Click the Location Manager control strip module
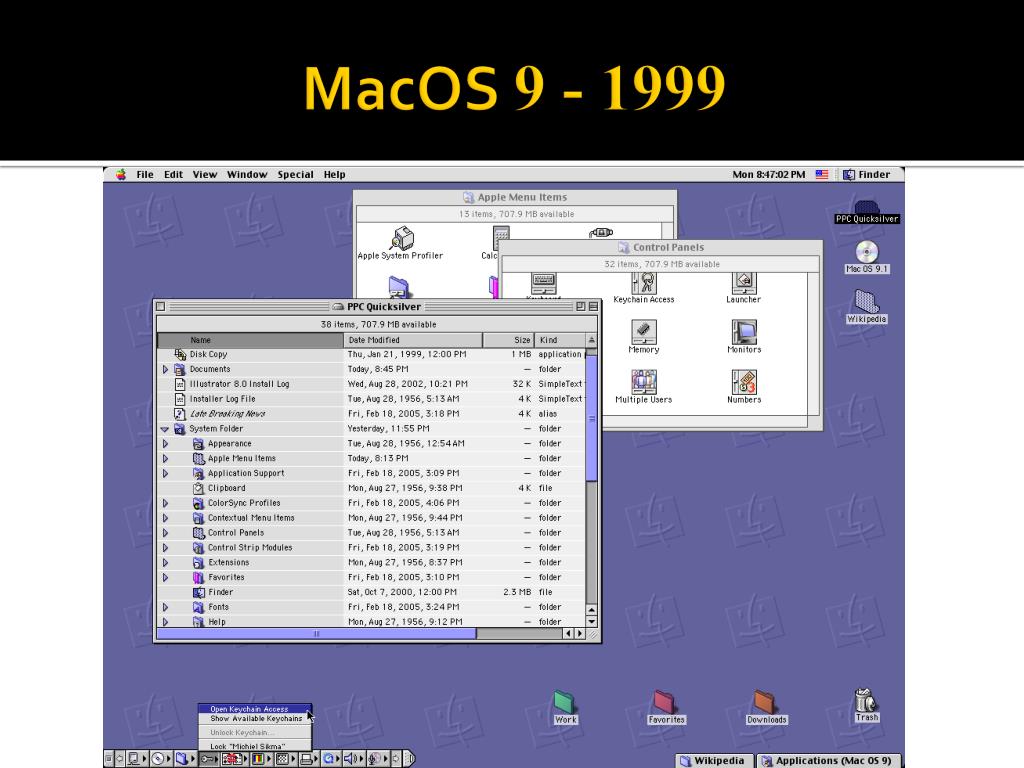The height and width of the screenshot is (768, 1024). pos(234,759)
